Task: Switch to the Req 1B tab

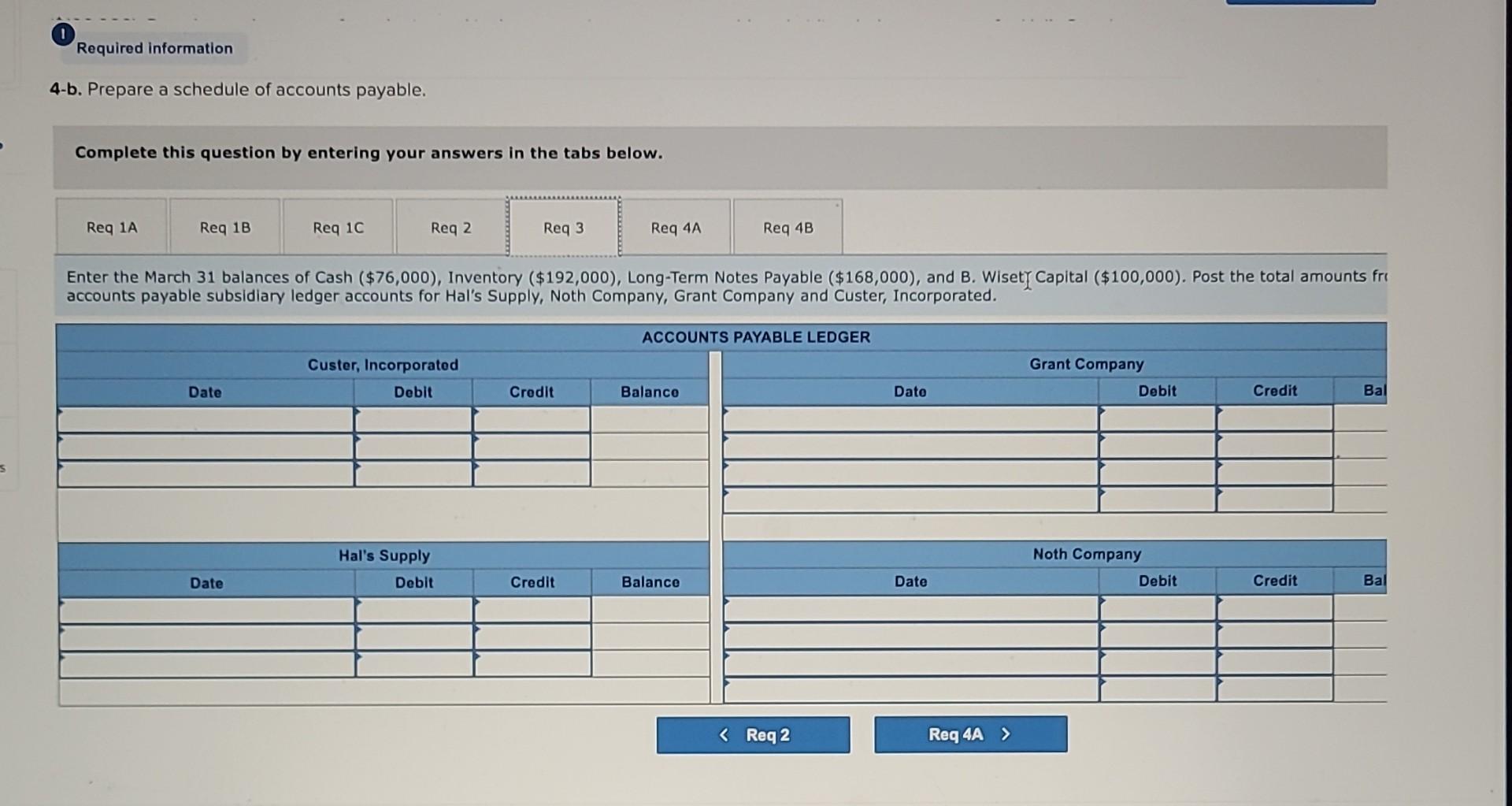Action: coord(225,228)
